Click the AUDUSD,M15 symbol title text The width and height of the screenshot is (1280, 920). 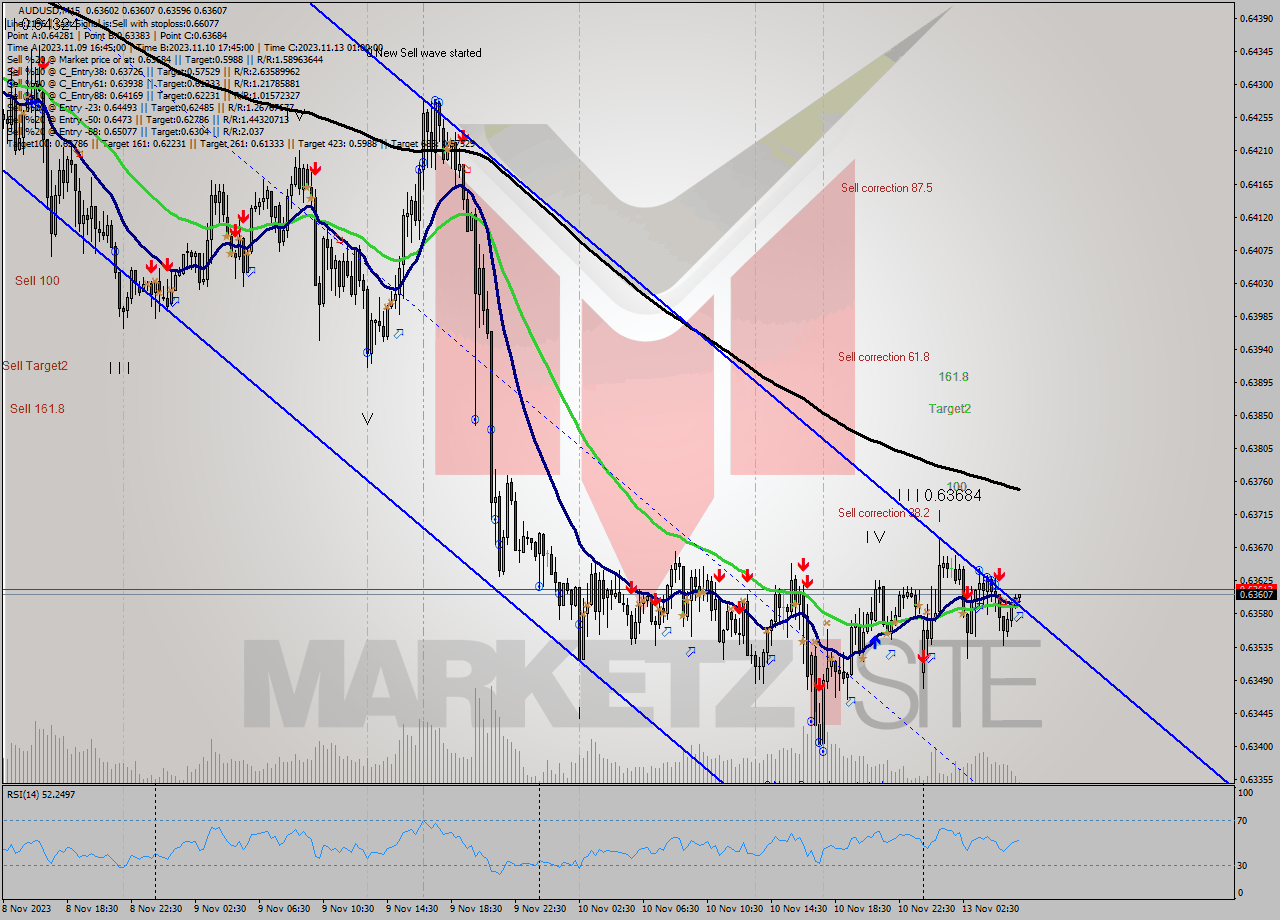[50, 10]
